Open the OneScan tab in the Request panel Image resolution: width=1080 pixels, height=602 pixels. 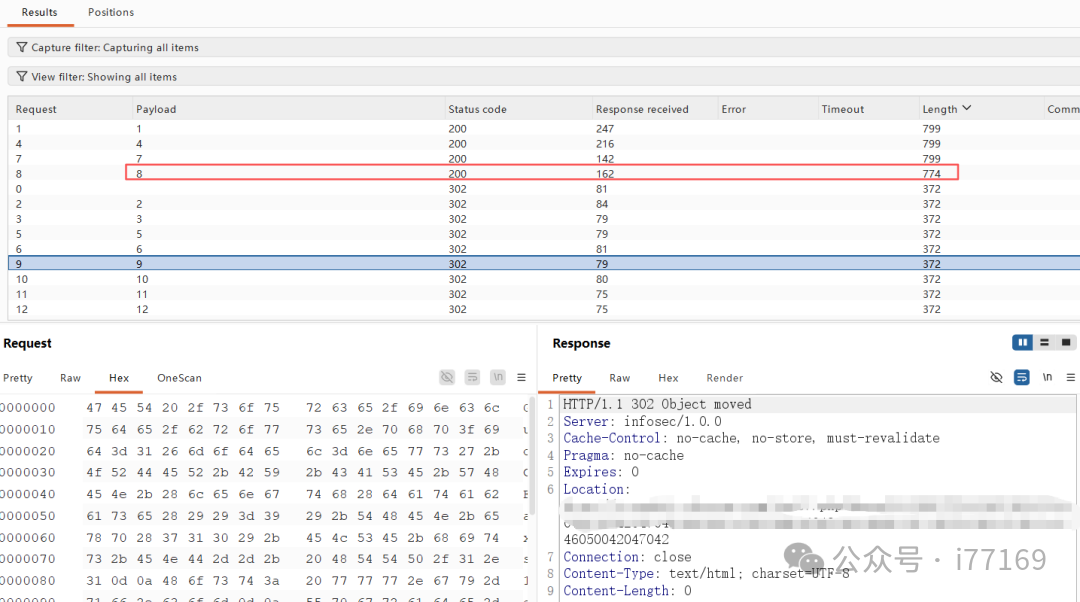pos(179,378)
